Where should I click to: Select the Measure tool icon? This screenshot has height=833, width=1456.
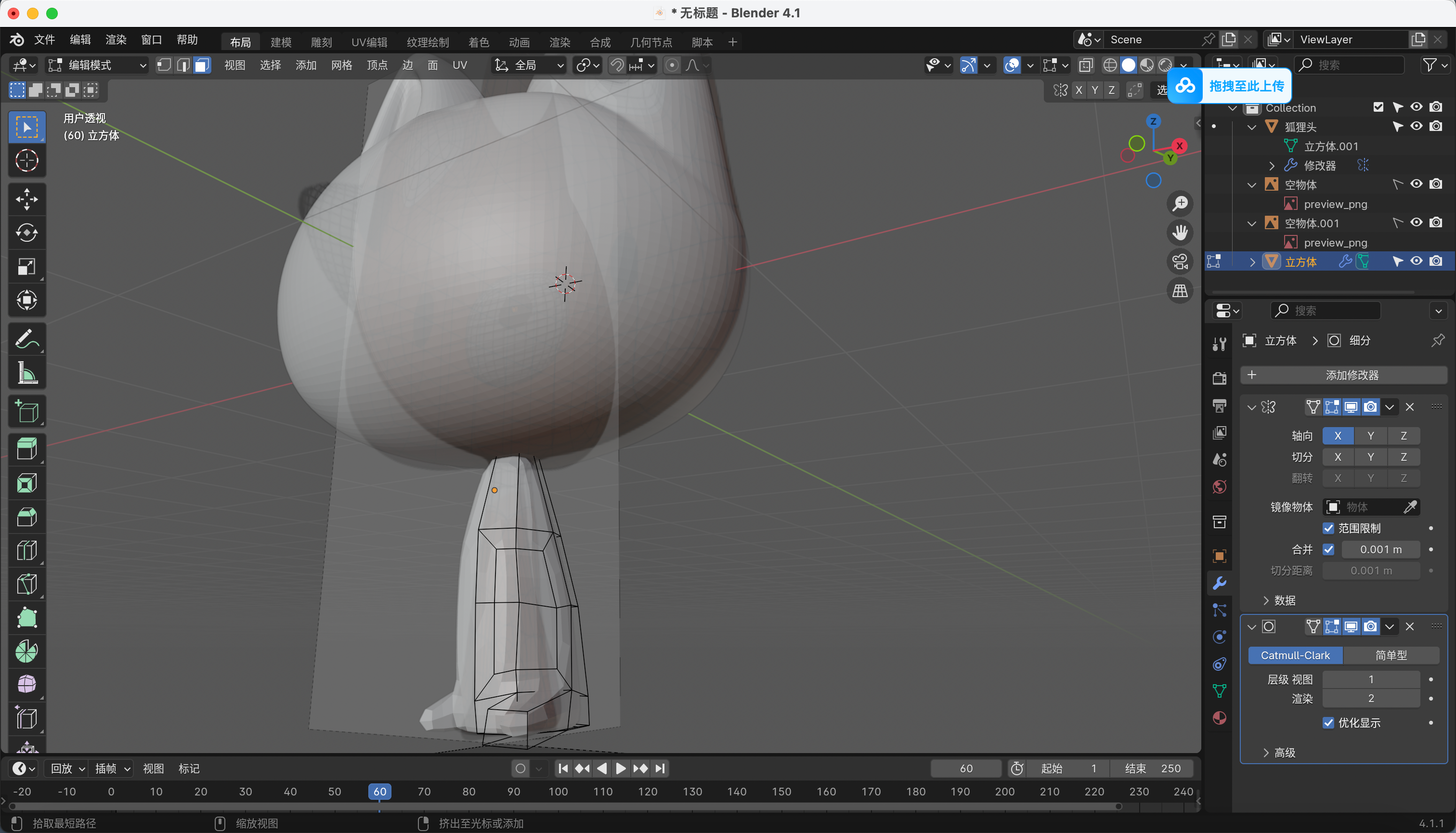tap(26, 373)
